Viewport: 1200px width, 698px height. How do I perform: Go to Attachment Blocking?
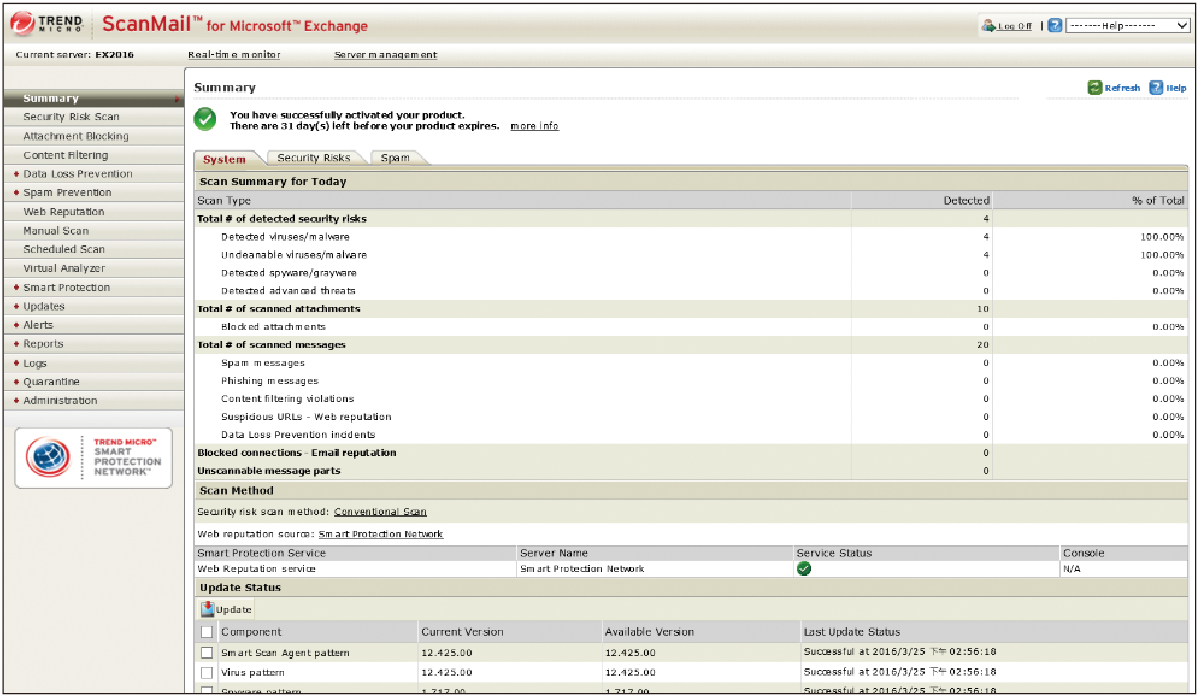click(93, 136)
